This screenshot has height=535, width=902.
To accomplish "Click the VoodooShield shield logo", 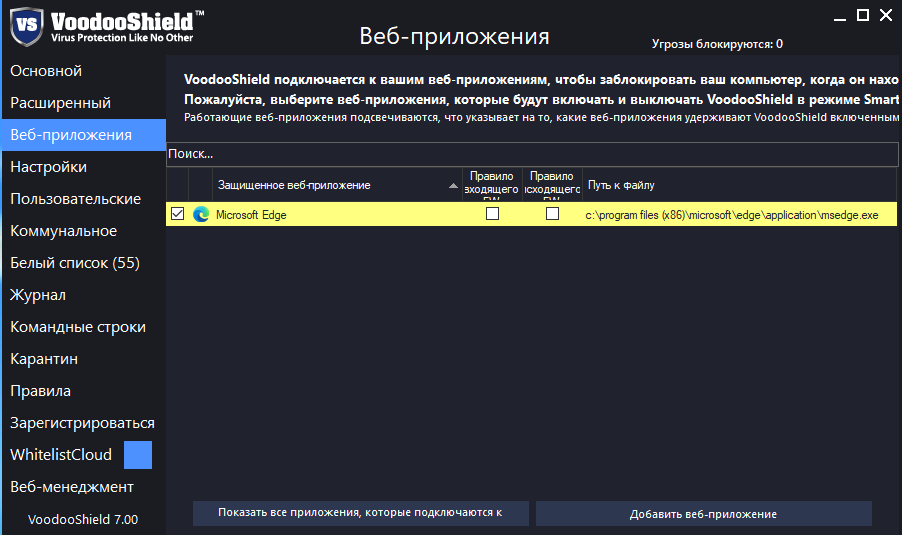I will [x=26, y=26].
